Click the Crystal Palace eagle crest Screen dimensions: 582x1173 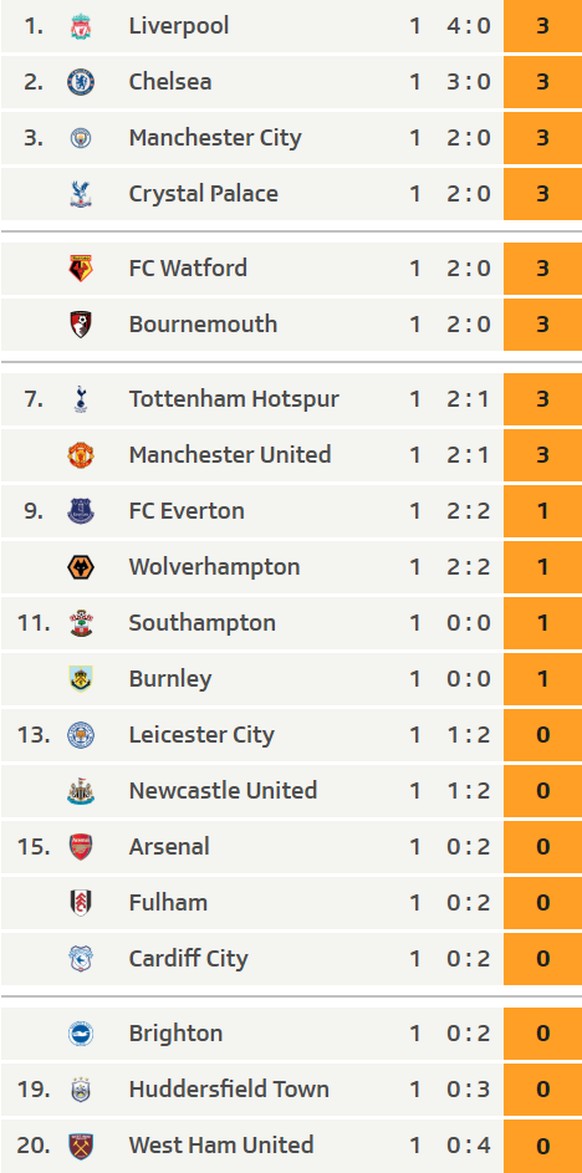tap(81, 194)
